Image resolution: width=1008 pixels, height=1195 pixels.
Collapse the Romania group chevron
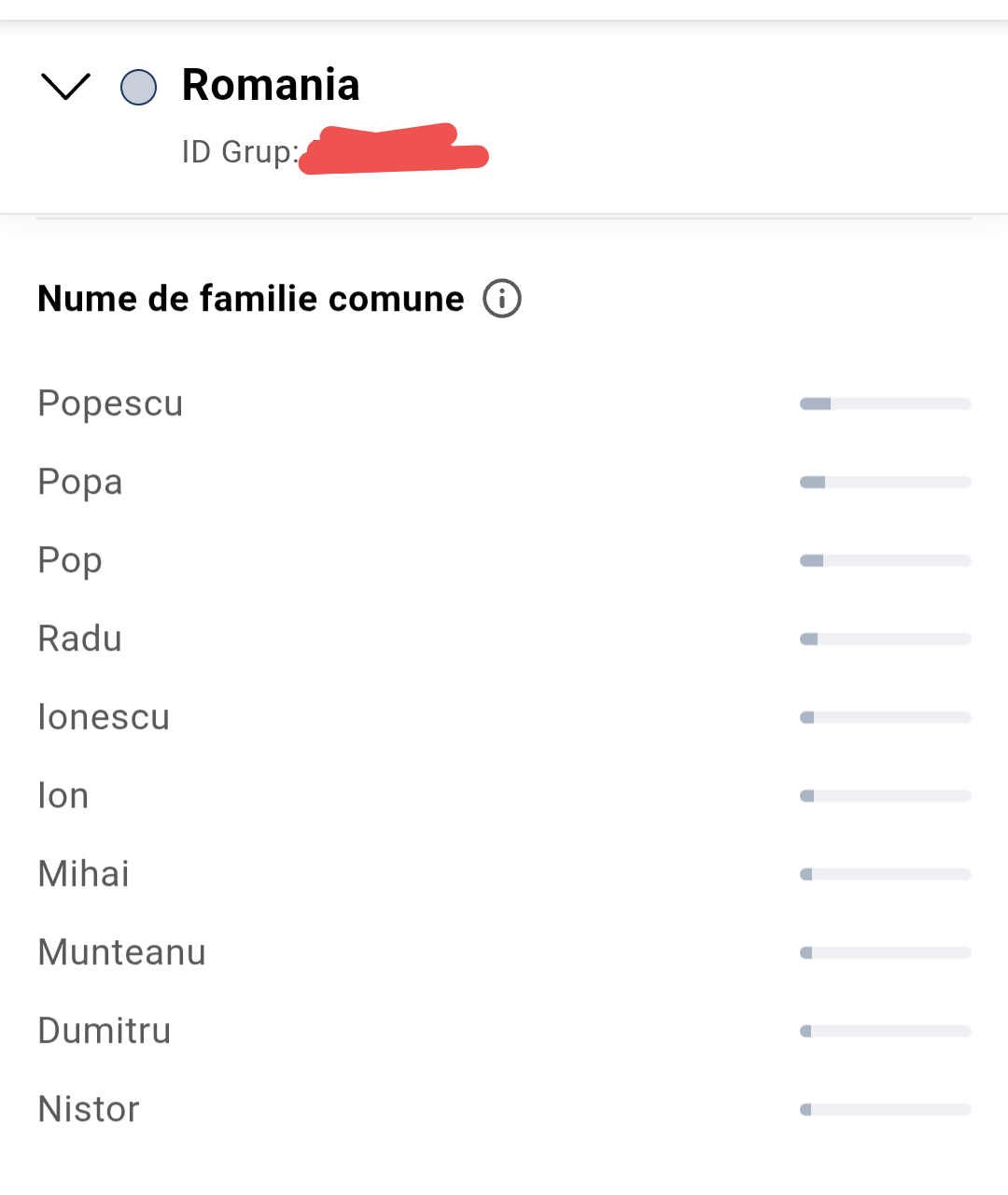pyautogui.click(x=65, y=86)
